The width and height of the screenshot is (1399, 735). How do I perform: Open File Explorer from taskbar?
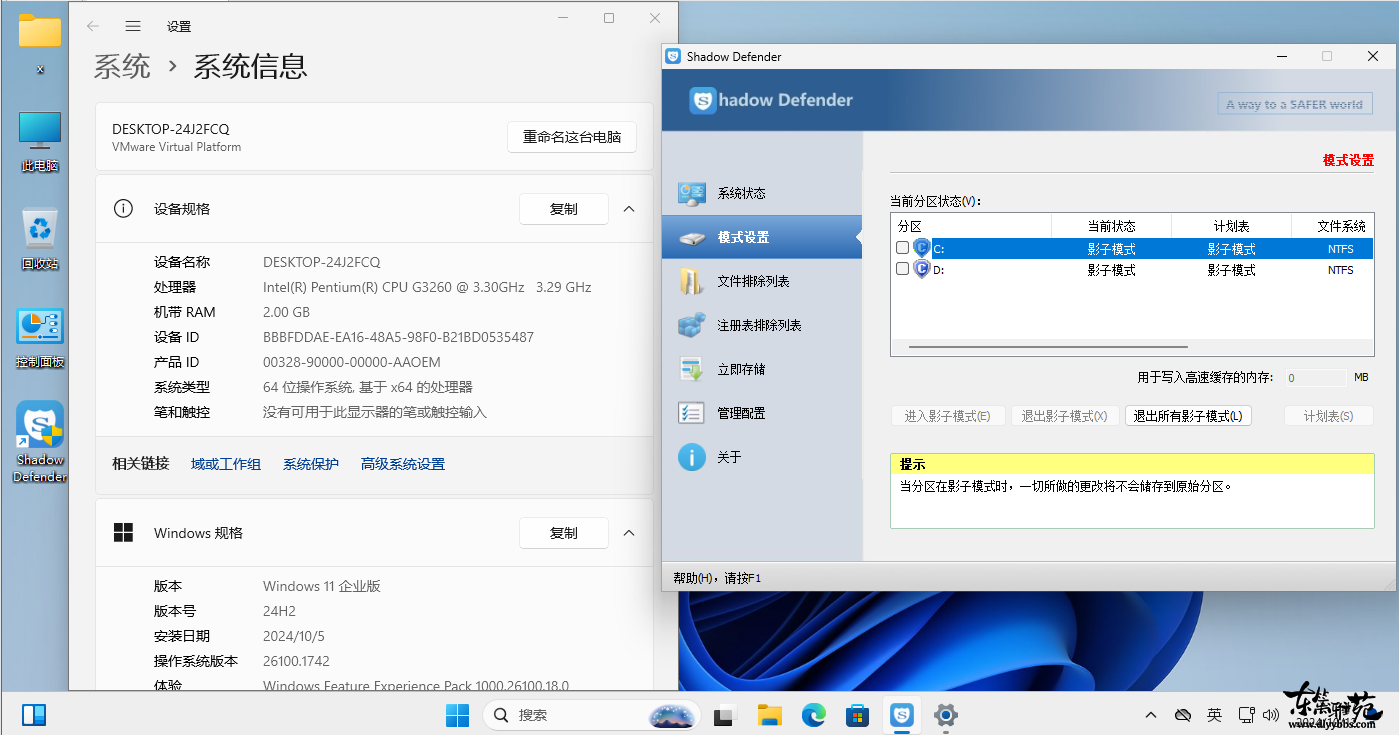[769, 715]
